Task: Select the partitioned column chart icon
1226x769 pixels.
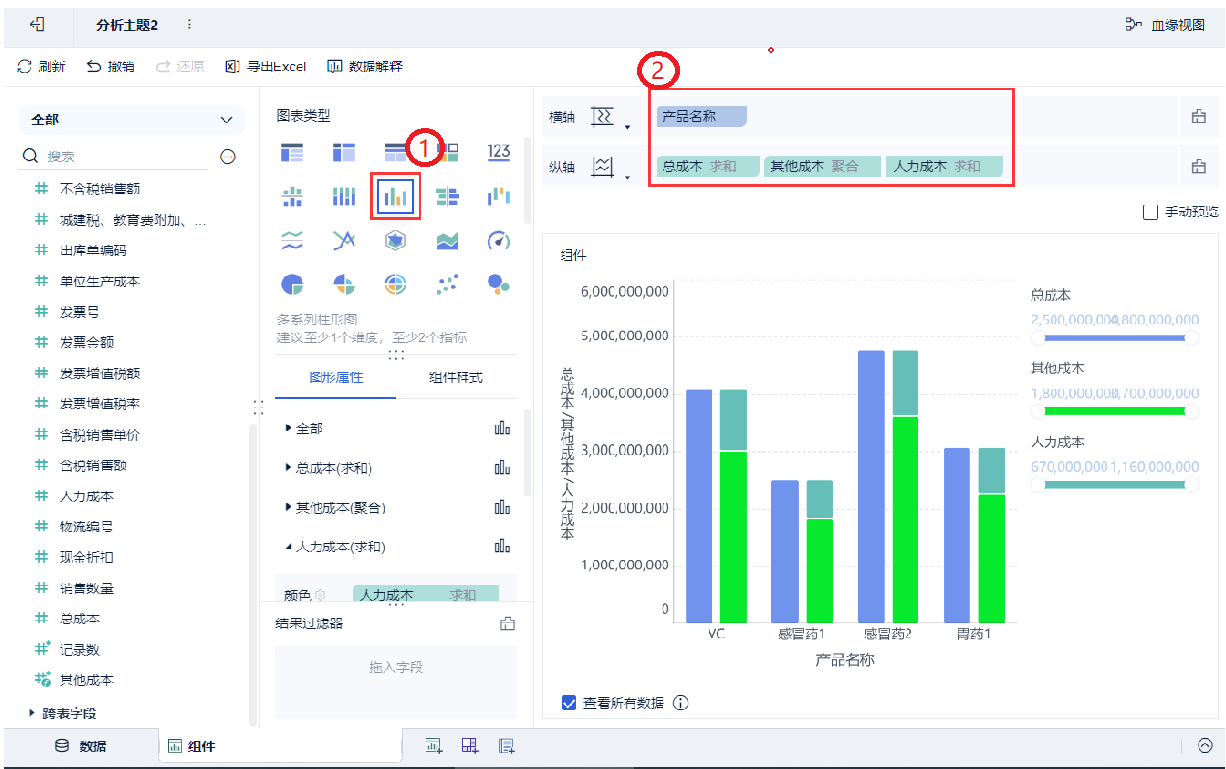Action: click(292, 197)
